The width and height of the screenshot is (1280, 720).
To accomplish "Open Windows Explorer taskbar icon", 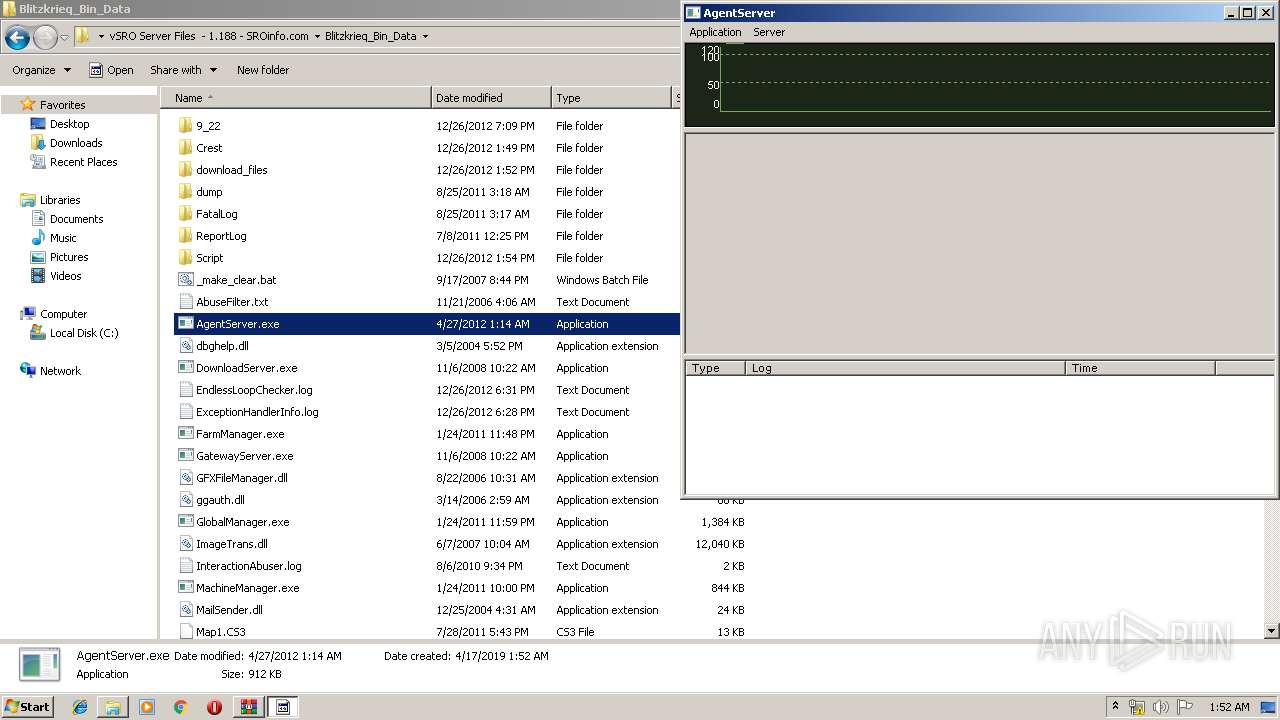I will click(x=113, y=707).
